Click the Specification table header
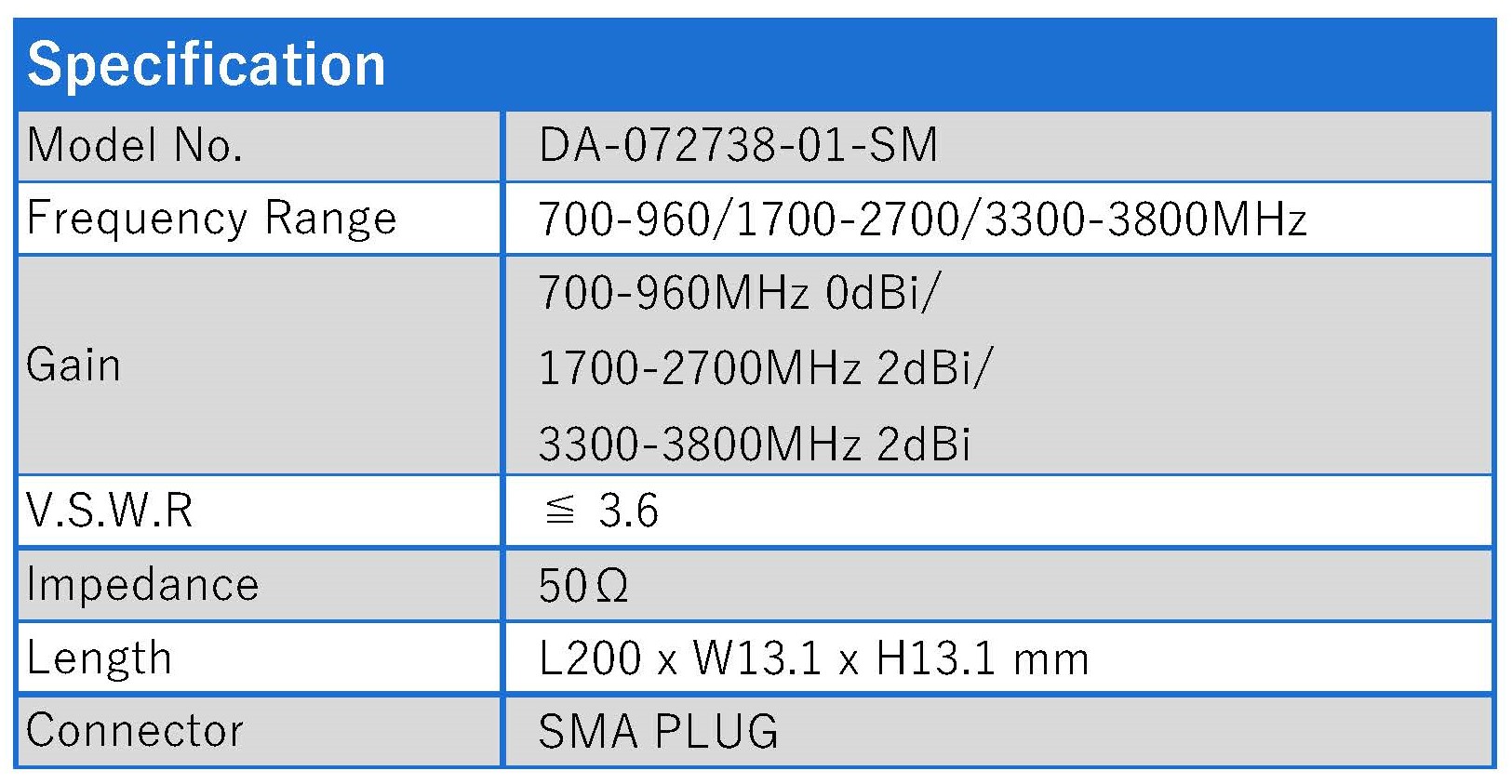 pos(207,64)
